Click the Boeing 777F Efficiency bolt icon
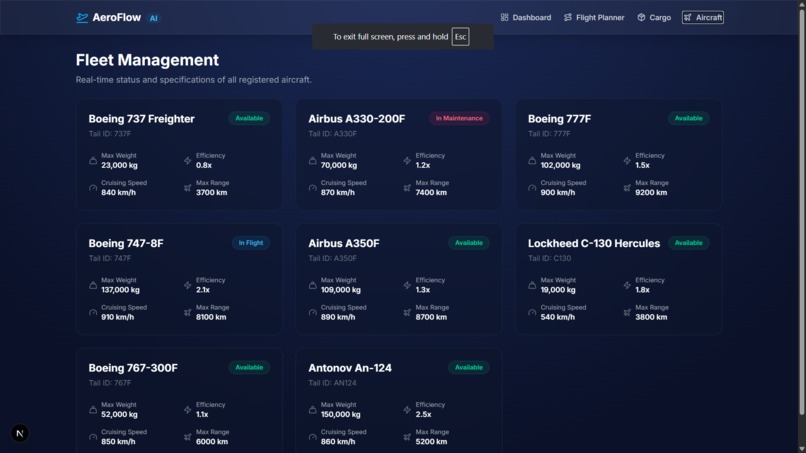This screenshot has height=453, width=806. coord(627,160)
